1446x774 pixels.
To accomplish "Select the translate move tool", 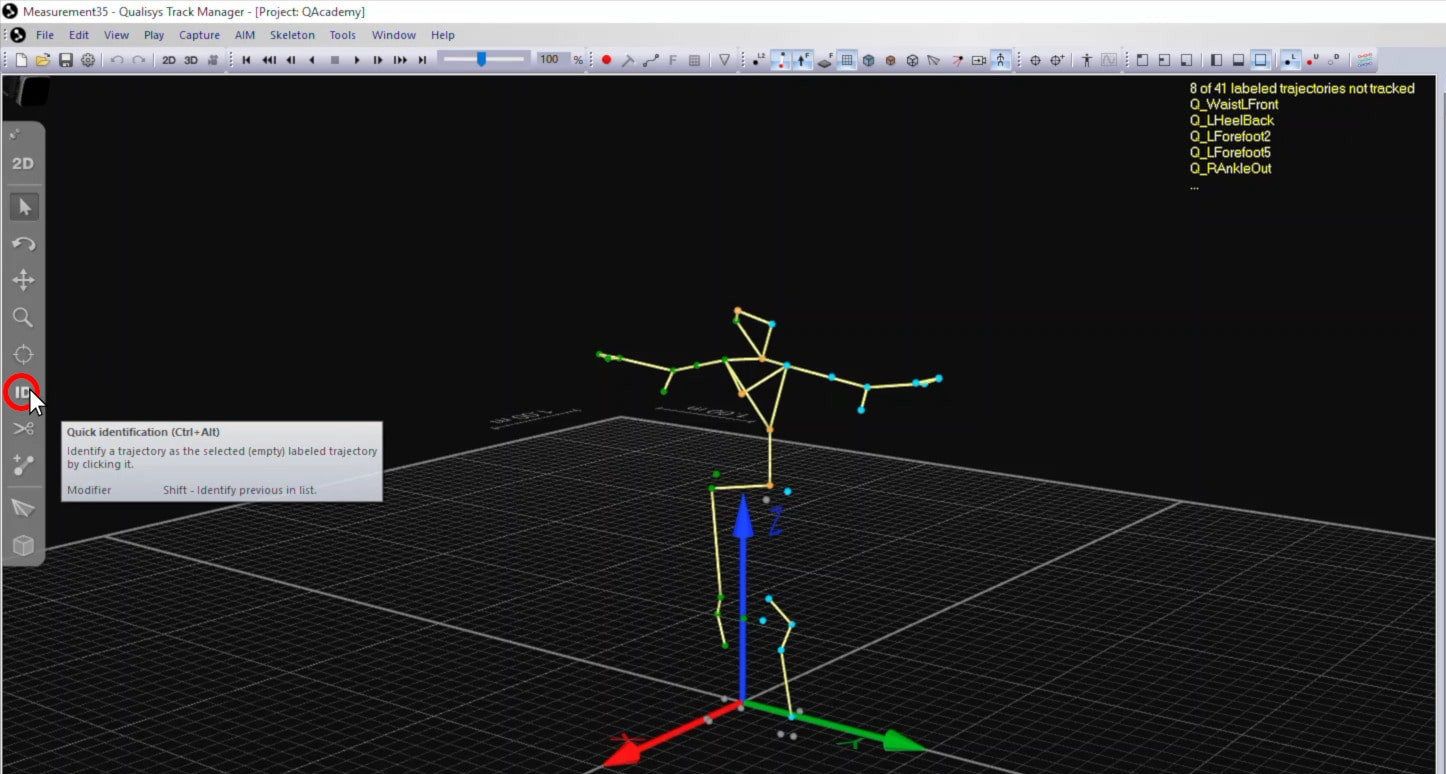I will pos(23,281).
